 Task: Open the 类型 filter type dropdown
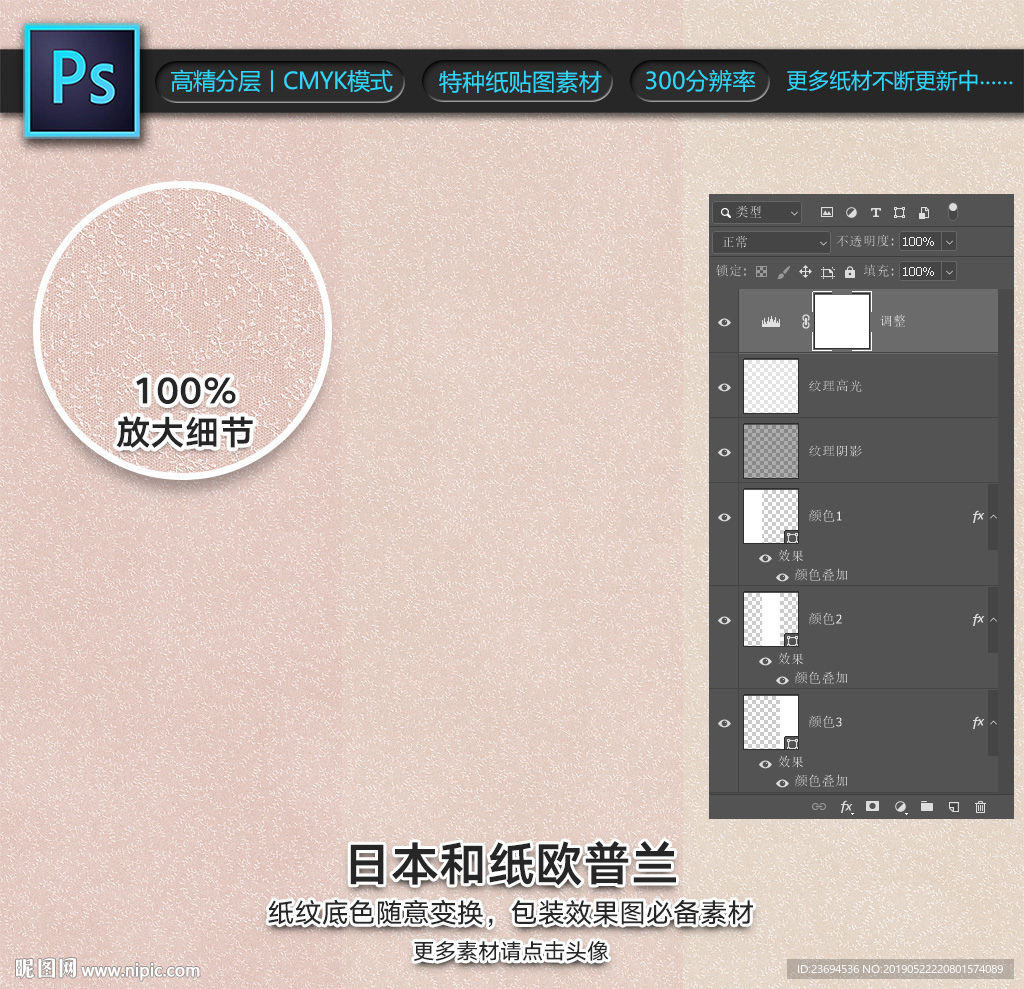[758, 212]
